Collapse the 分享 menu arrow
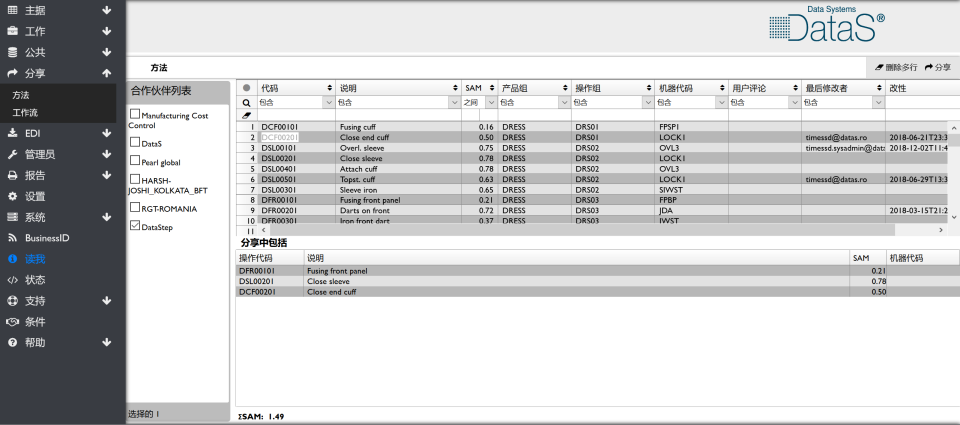This screenshot has height=425, width=960. 107,73
